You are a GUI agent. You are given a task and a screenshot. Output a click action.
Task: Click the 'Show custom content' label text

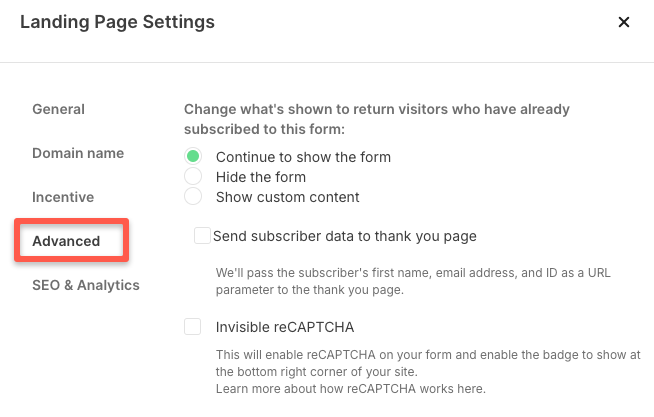pos(288,197)
